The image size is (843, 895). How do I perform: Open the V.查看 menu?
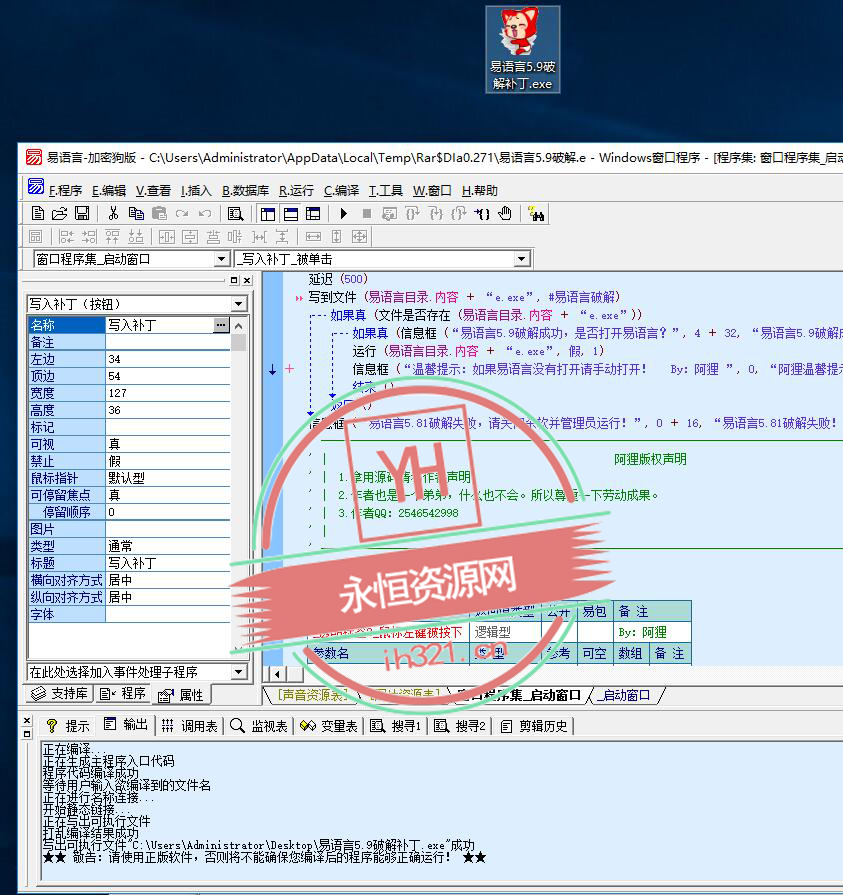point(153,191)
